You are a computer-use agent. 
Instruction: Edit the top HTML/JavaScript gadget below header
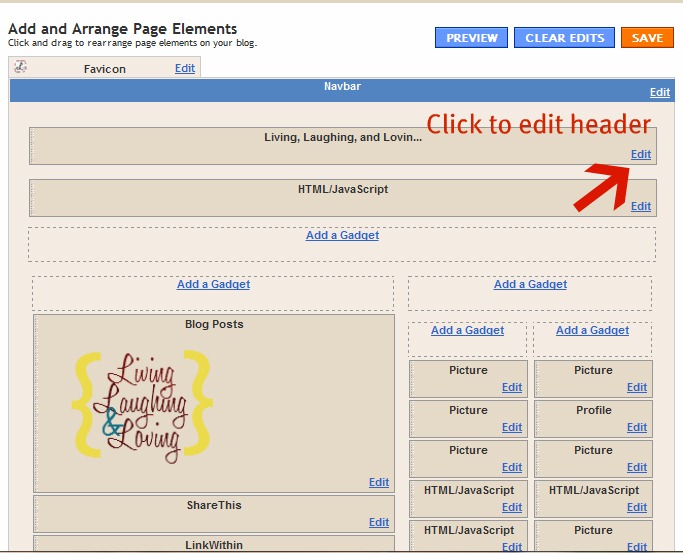(640, 206)
